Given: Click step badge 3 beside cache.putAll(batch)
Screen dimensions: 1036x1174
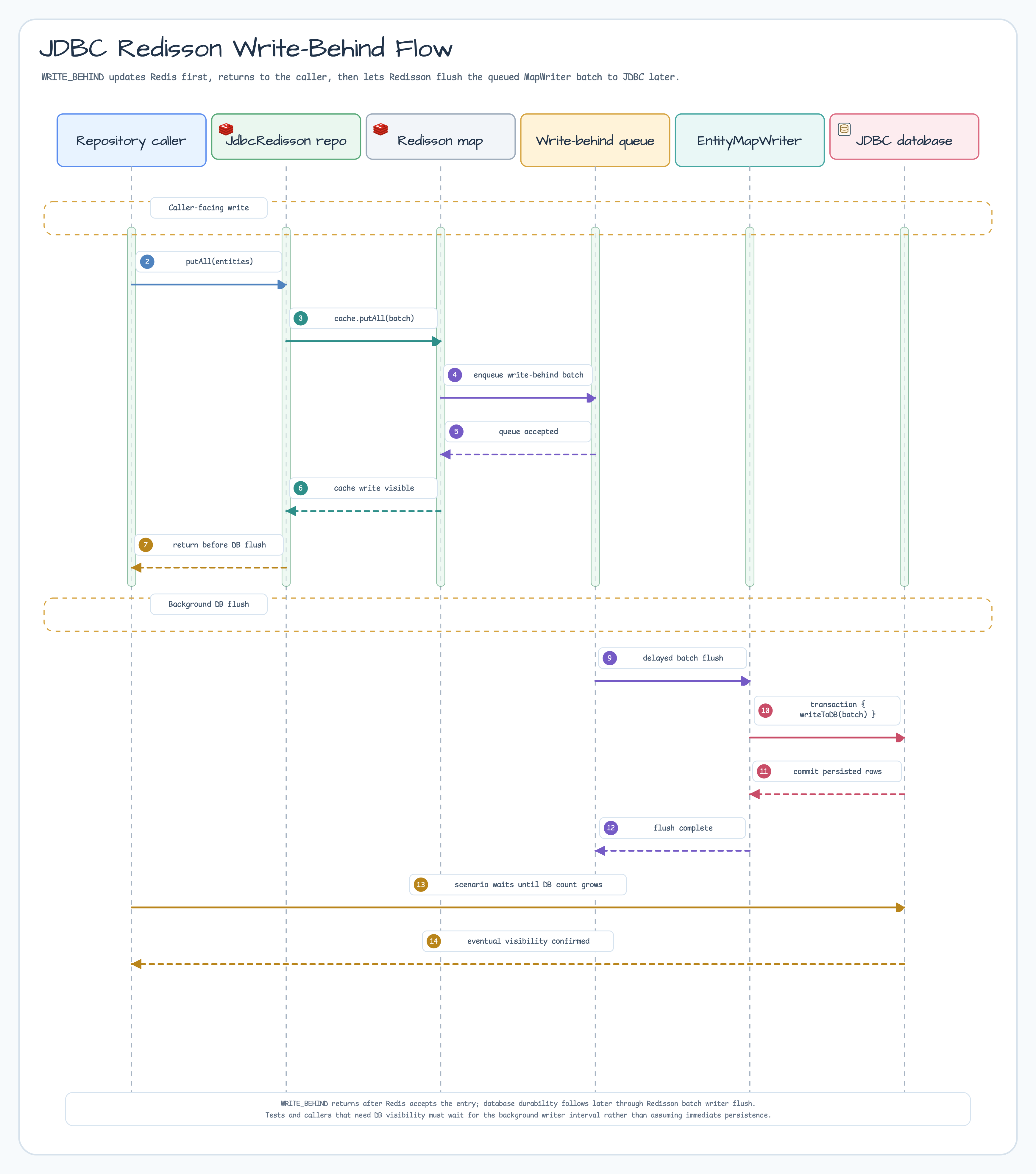Looking at the screenshot, I should pos(300,319).
